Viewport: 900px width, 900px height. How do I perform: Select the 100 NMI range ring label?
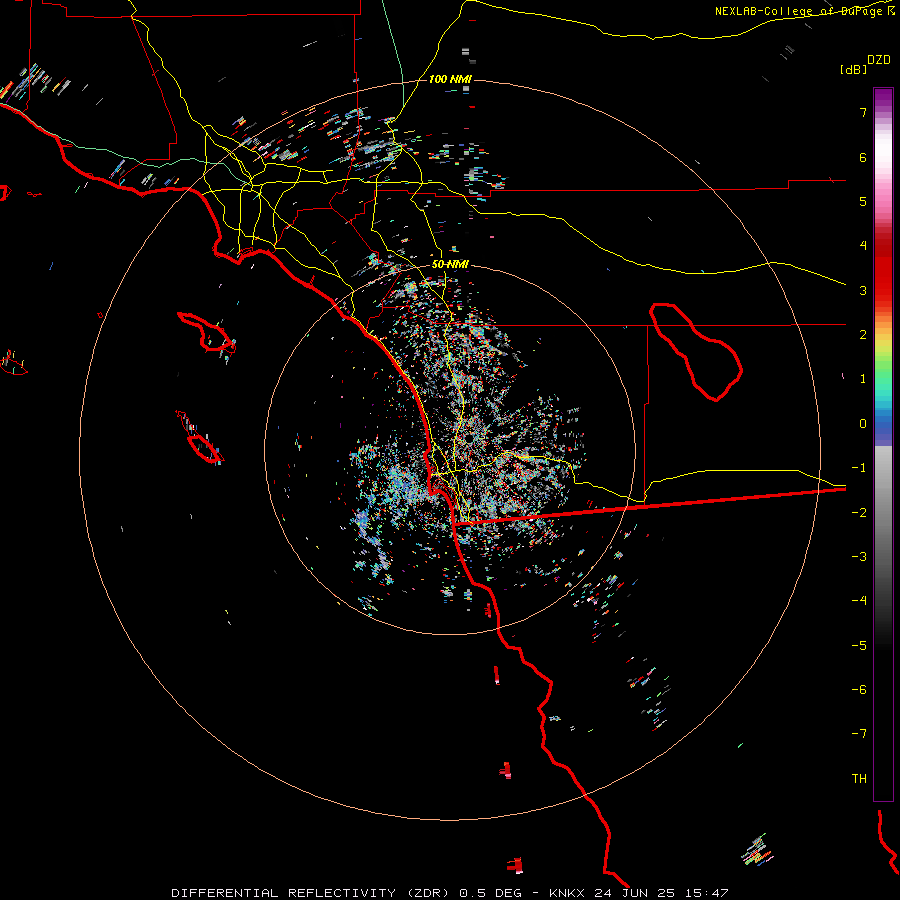[450, 79]
